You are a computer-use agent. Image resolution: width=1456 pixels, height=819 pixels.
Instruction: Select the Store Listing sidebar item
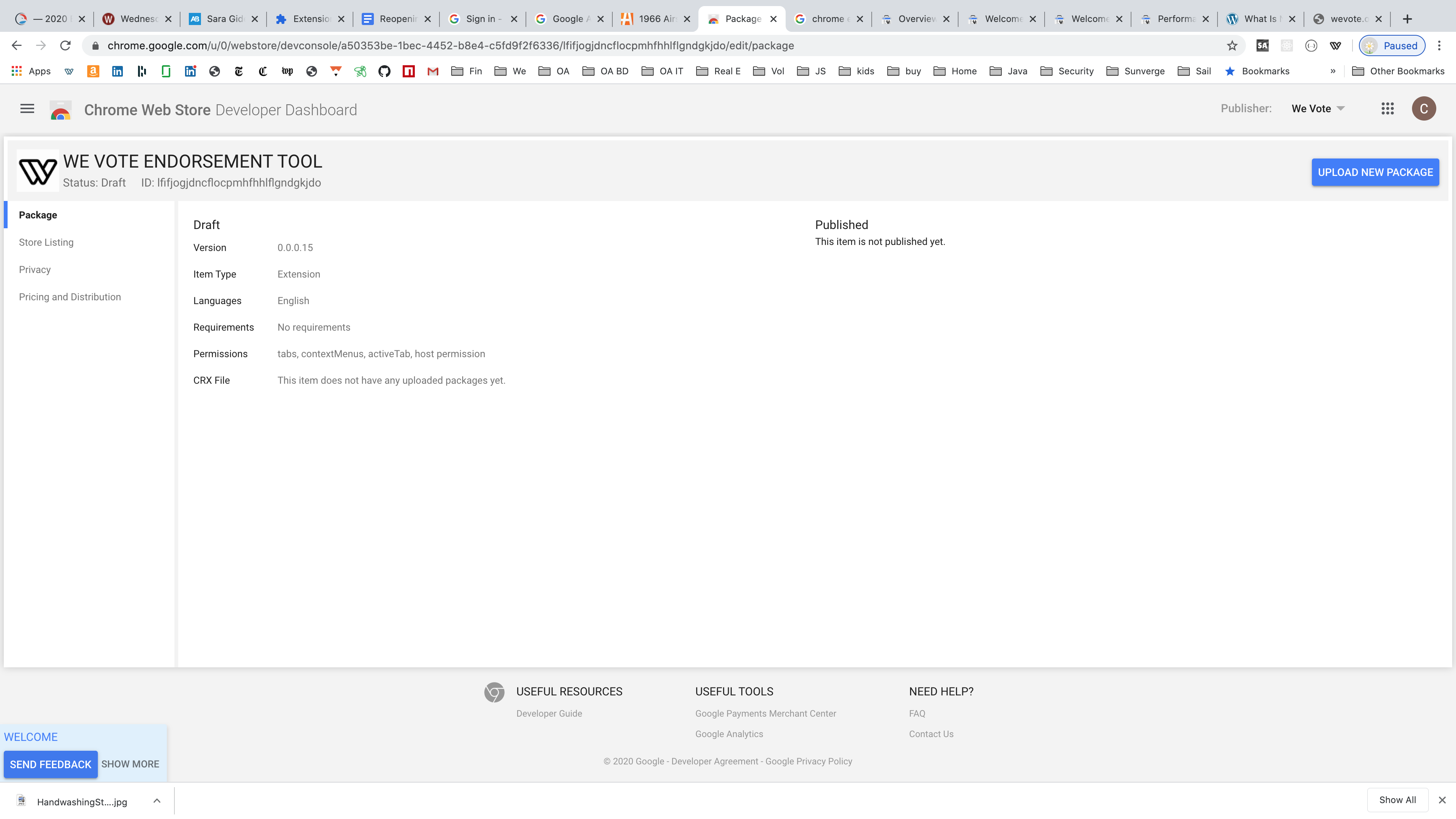tap(46, 243)
